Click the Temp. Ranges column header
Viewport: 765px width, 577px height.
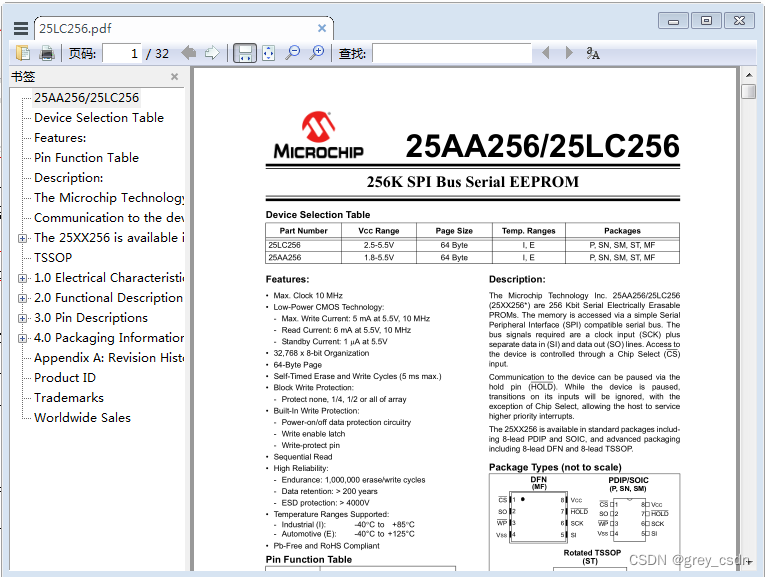coord(528,231)
